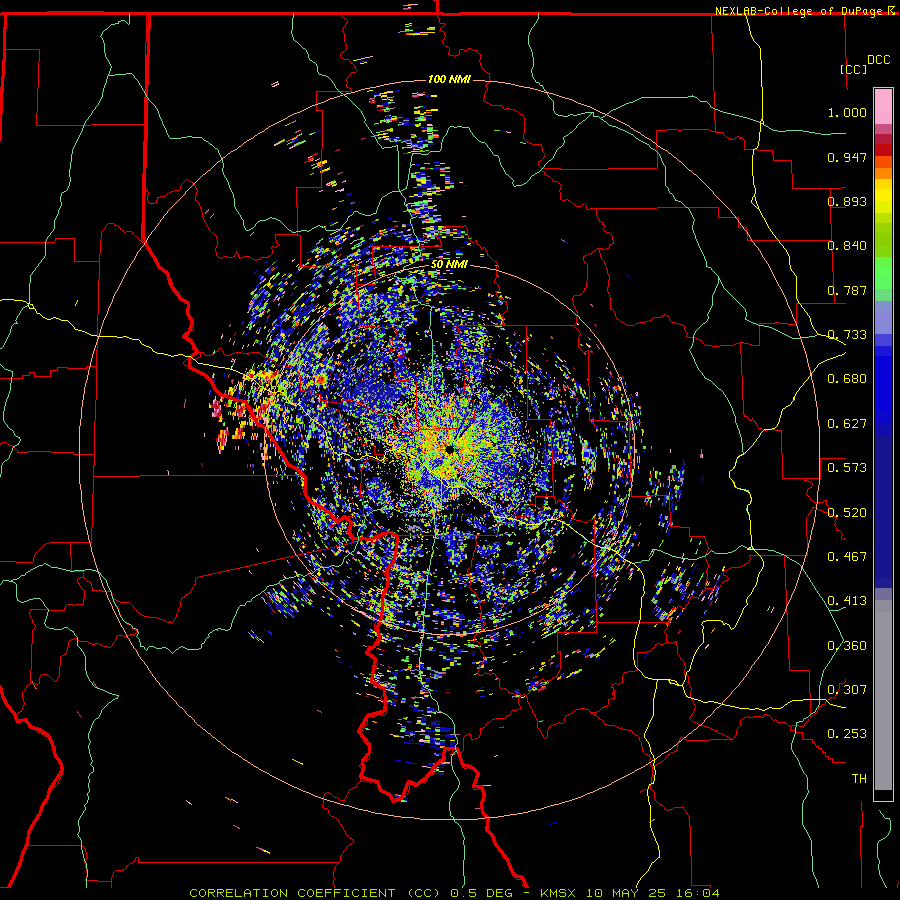The height and width of the screenshot is (900, 900).
Task: Click the 0.787 scale value
Action: point(847,290)
